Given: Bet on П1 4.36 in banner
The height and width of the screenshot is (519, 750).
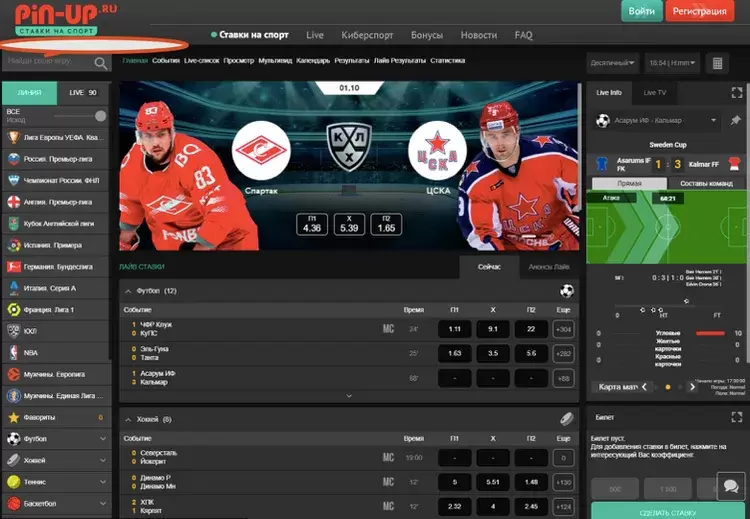Looking at the screenshot, I should 312,224.
